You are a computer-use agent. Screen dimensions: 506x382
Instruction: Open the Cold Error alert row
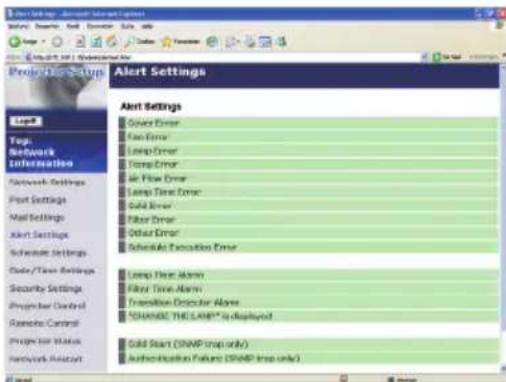[x=309, y=206]
